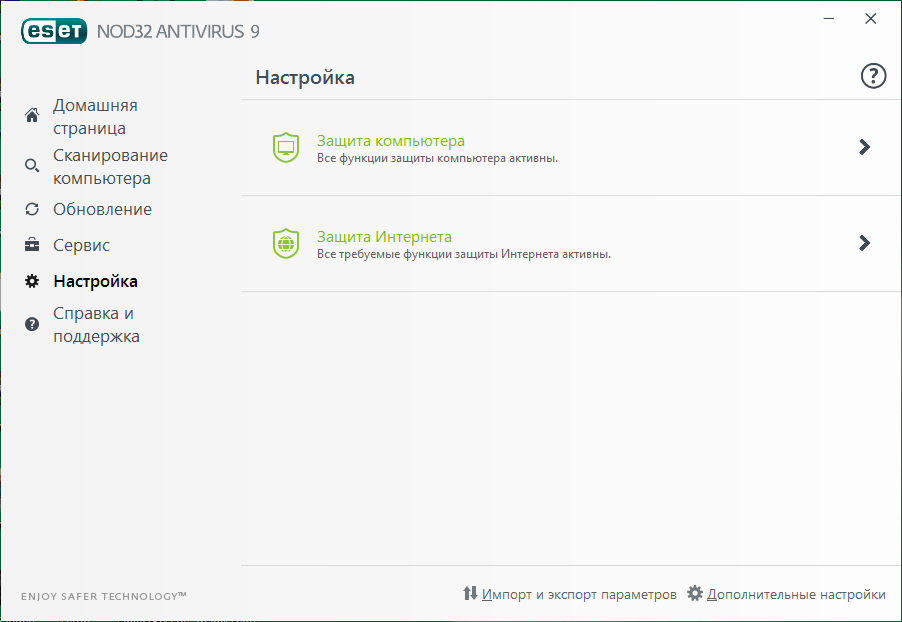Open Сканирование компьютера from the sidebar
902x622 pixels.
coord(110,167)
